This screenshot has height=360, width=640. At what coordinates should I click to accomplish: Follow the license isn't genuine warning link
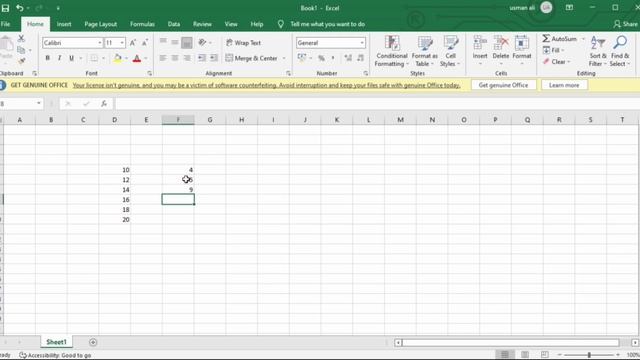pyautogui.click(x=266, y=85)
